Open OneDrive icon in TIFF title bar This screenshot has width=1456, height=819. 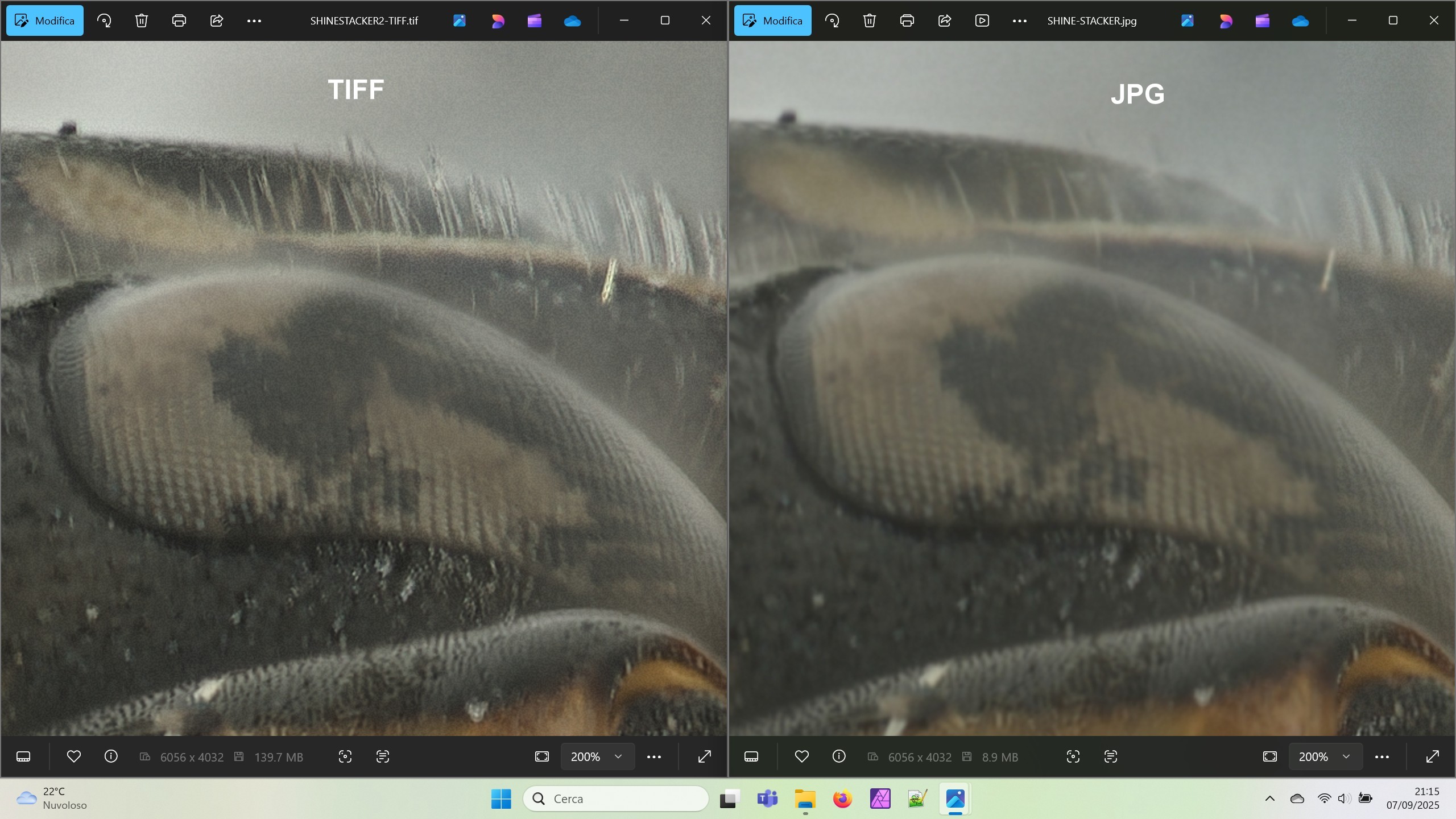pos(572,20)
